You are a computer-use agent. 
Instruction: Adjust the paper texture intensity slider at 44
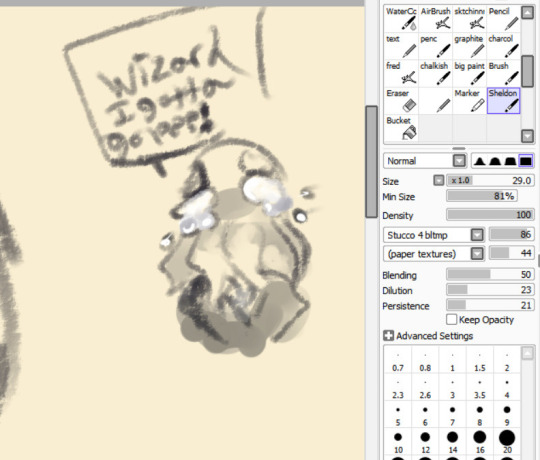512,253
